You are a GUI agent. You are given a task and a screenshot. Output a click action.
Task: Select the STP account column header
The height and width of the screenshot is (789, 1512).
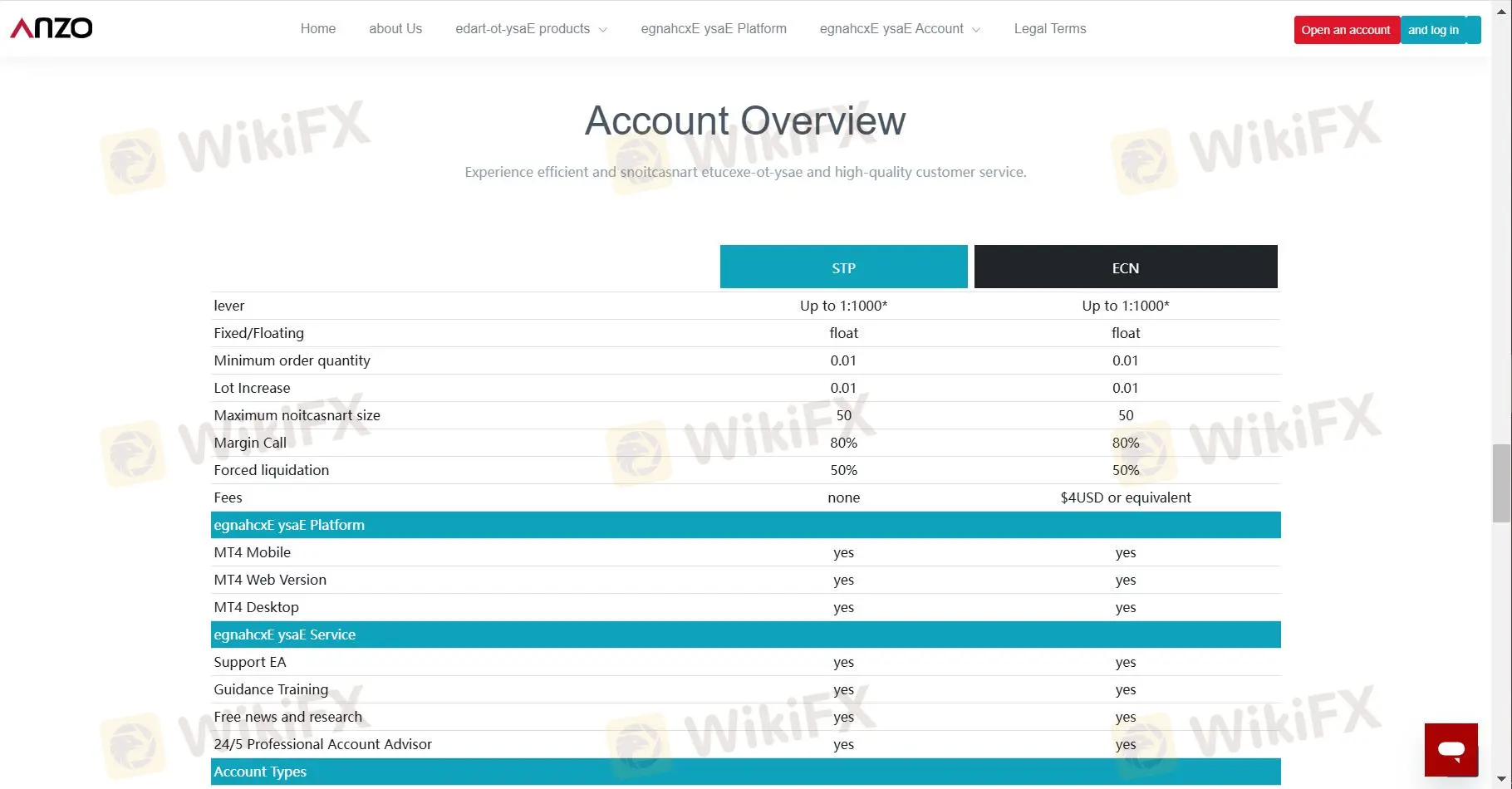coord(843,267)
